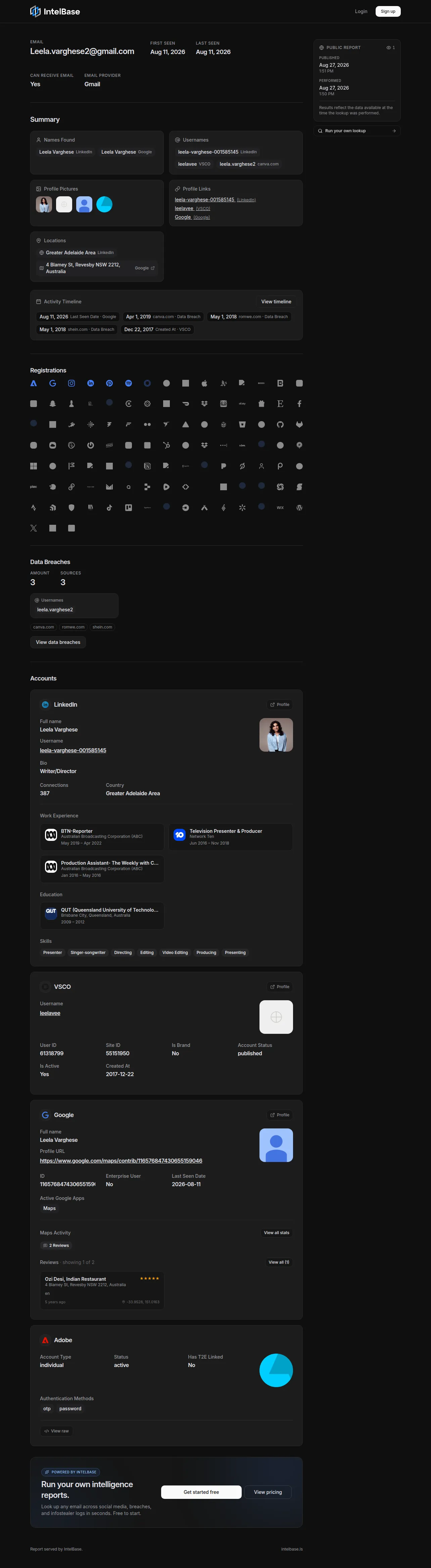Click the Login link
The image size is (431, 1568).
coord(361,11)
